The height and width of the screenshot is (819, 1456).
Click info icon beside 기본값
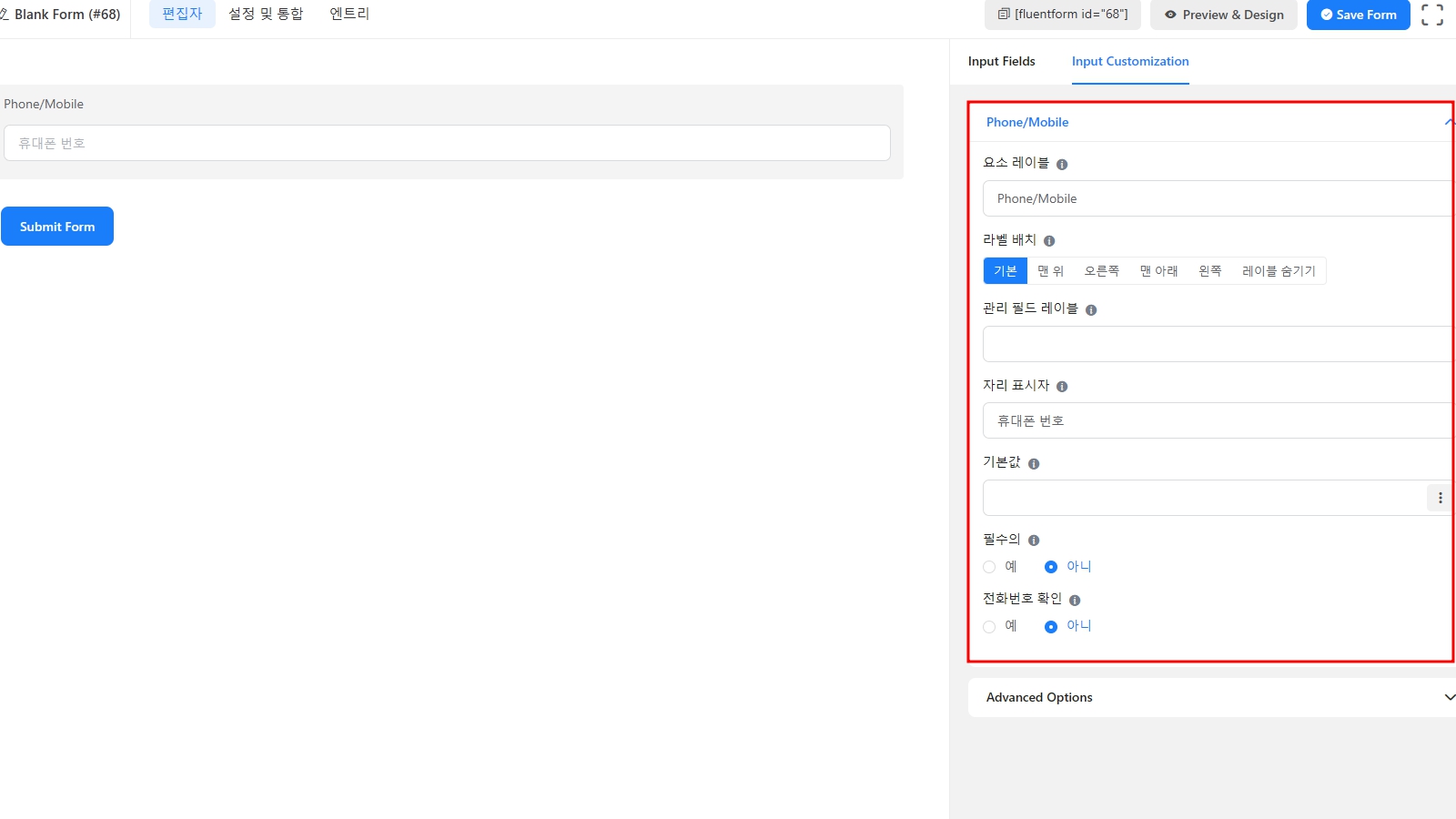pyautogui.click(x=1034, y=464)
